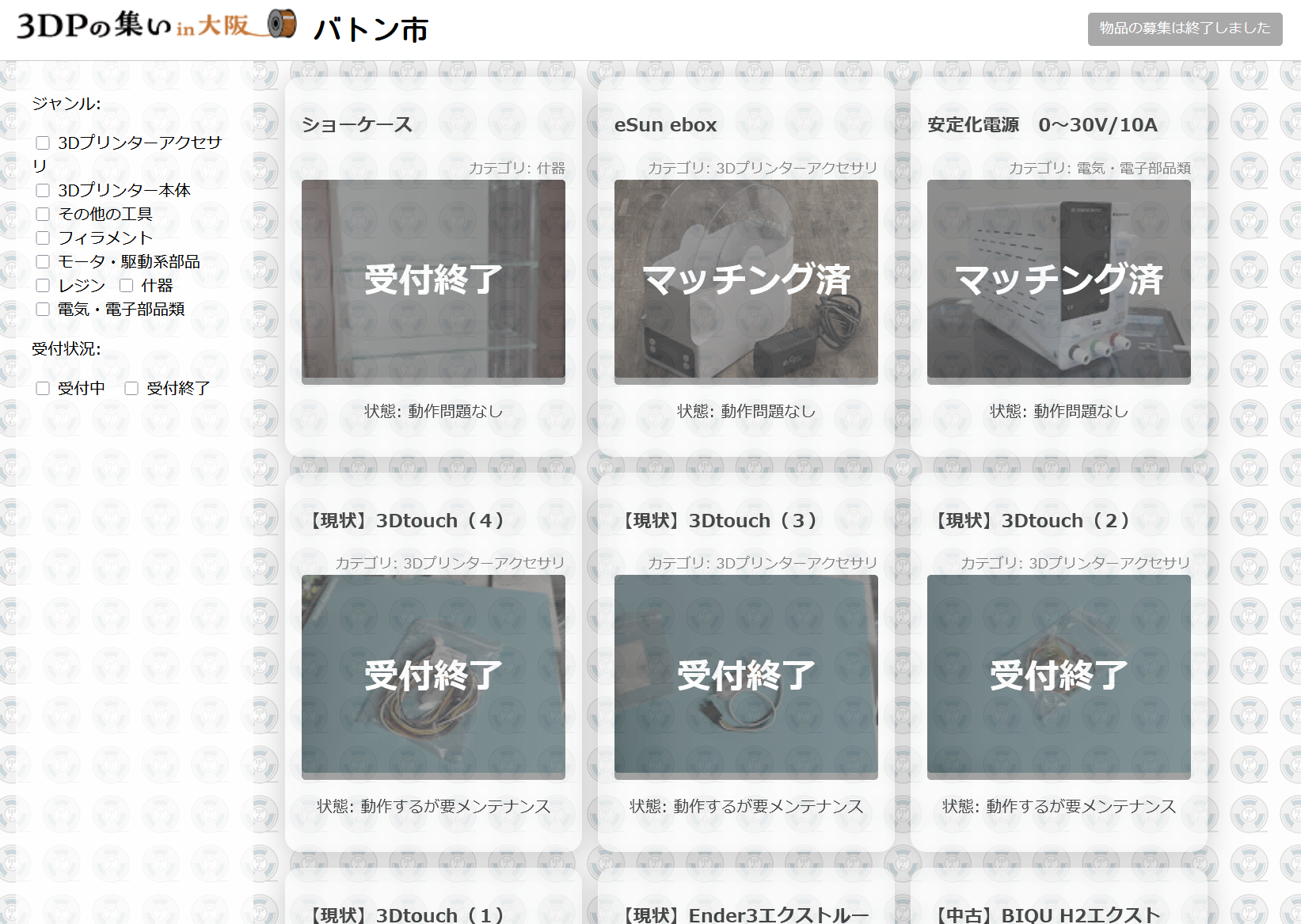Open the 安定化電源 power supply image

1059,279
